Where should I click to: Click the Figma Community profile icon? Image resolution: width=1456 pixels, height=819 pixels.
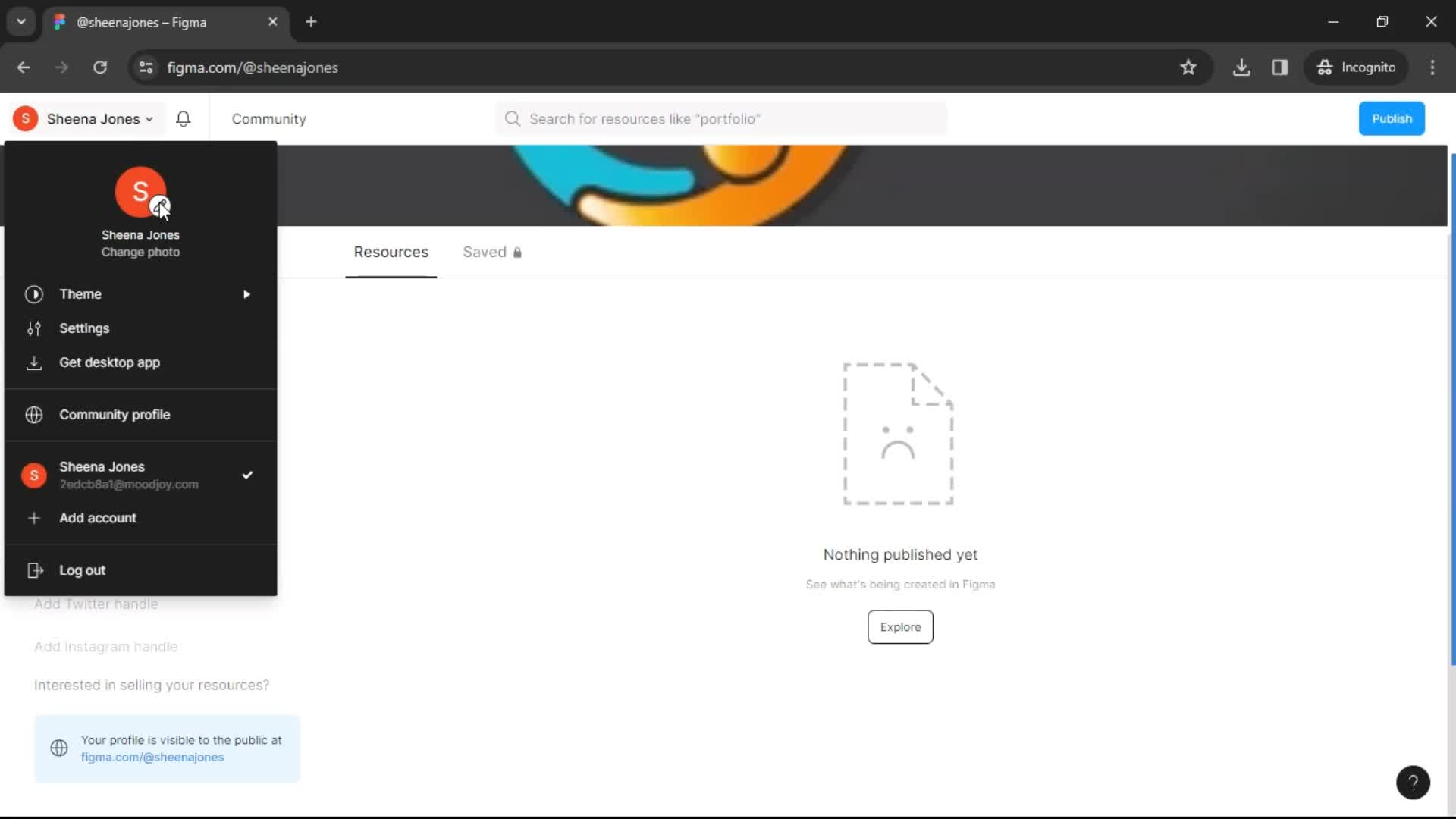(x=34, y=414)
